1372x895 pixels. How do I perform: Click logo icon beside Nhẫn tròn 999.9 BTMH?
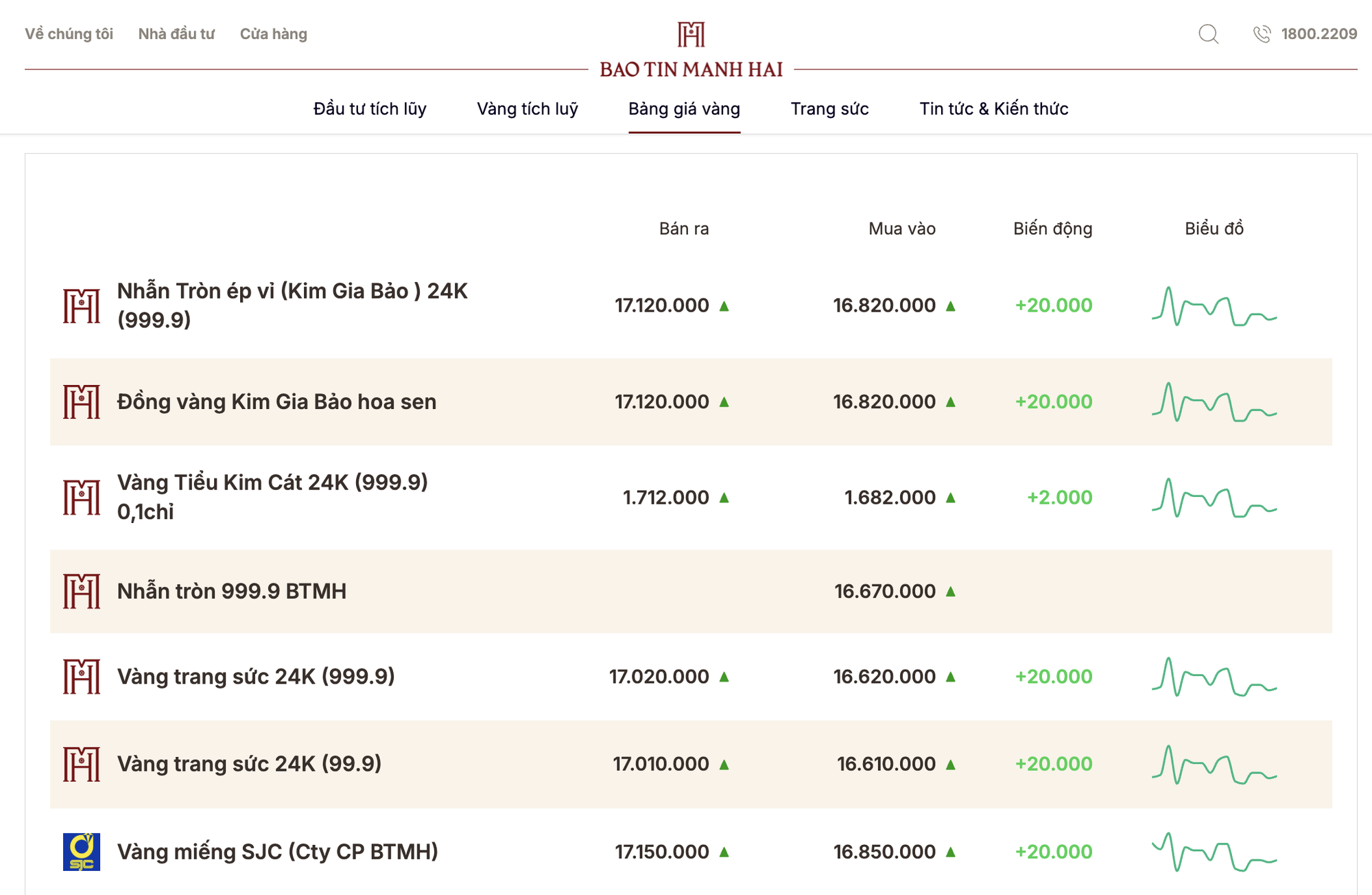[x=82, y=591]
